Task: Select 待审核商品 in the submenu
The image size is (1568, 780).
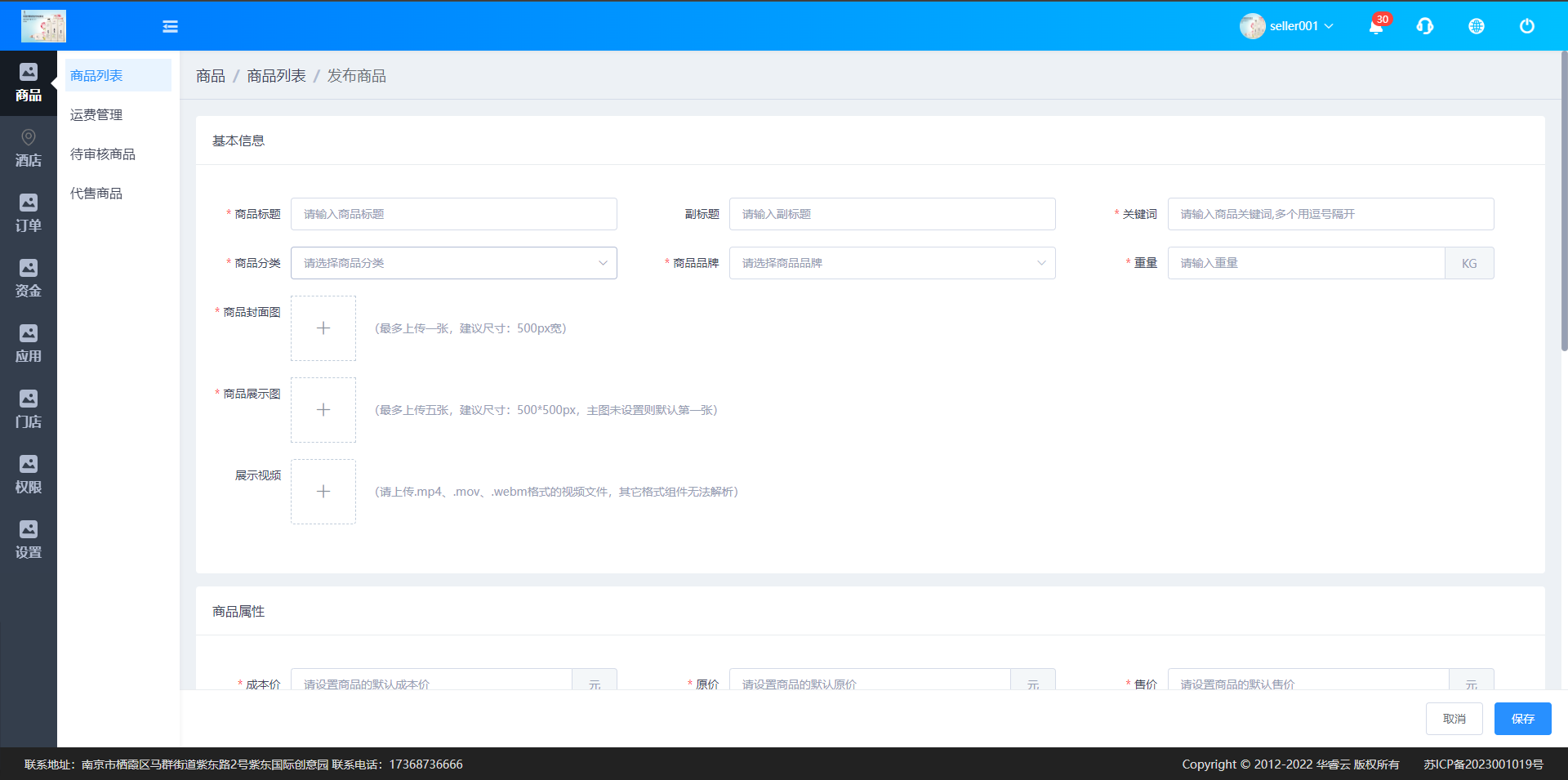Action: (103, 154)
